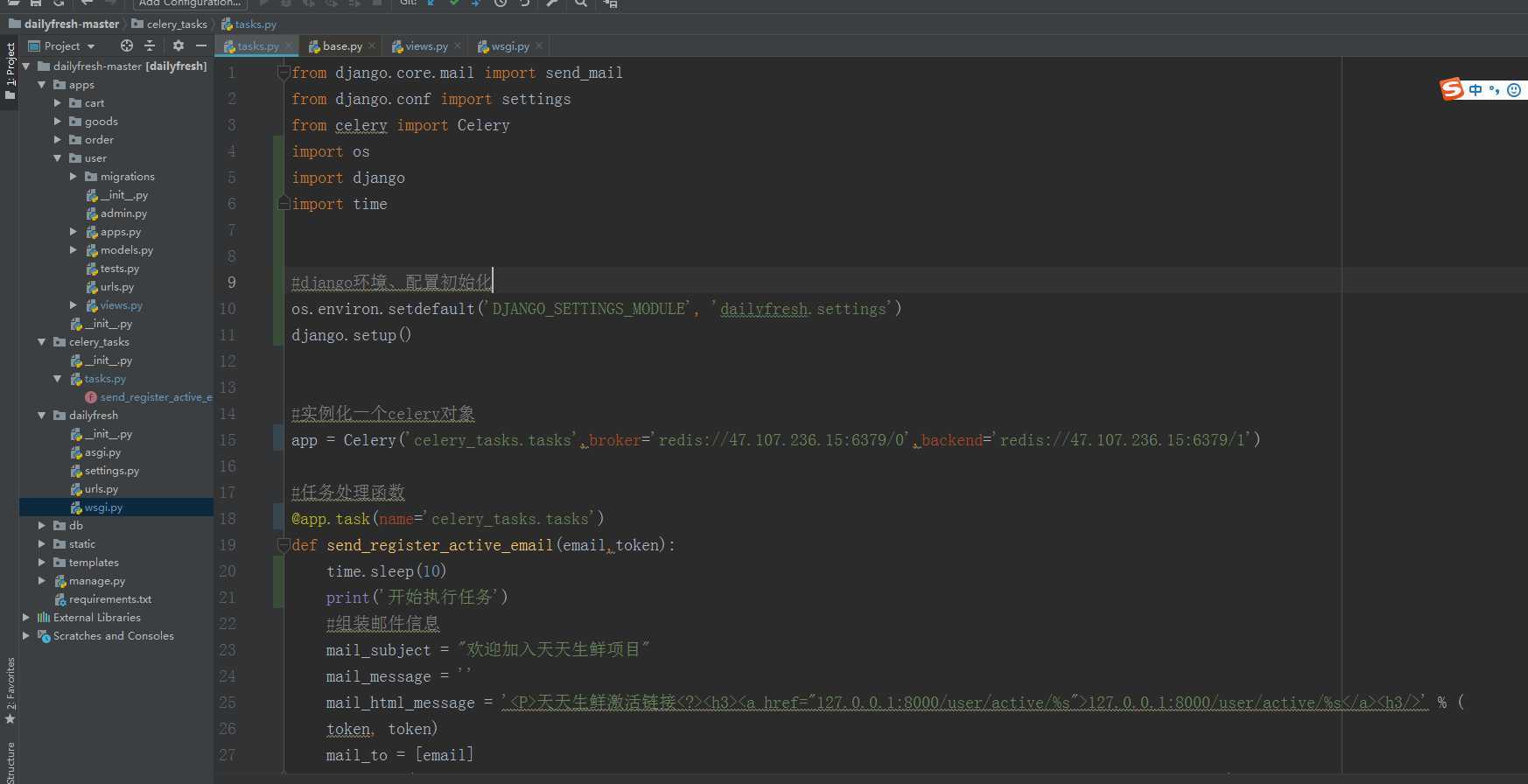Expand the templates folder
This screenshot has width=1528, height=784.
[42, 563]
